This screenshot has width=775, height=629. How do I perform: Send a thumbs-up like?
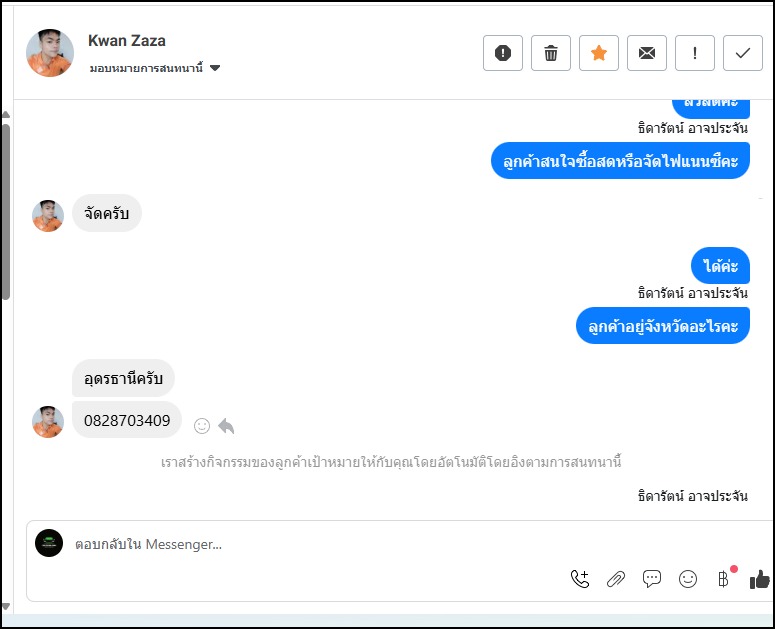tap(760, 578)
